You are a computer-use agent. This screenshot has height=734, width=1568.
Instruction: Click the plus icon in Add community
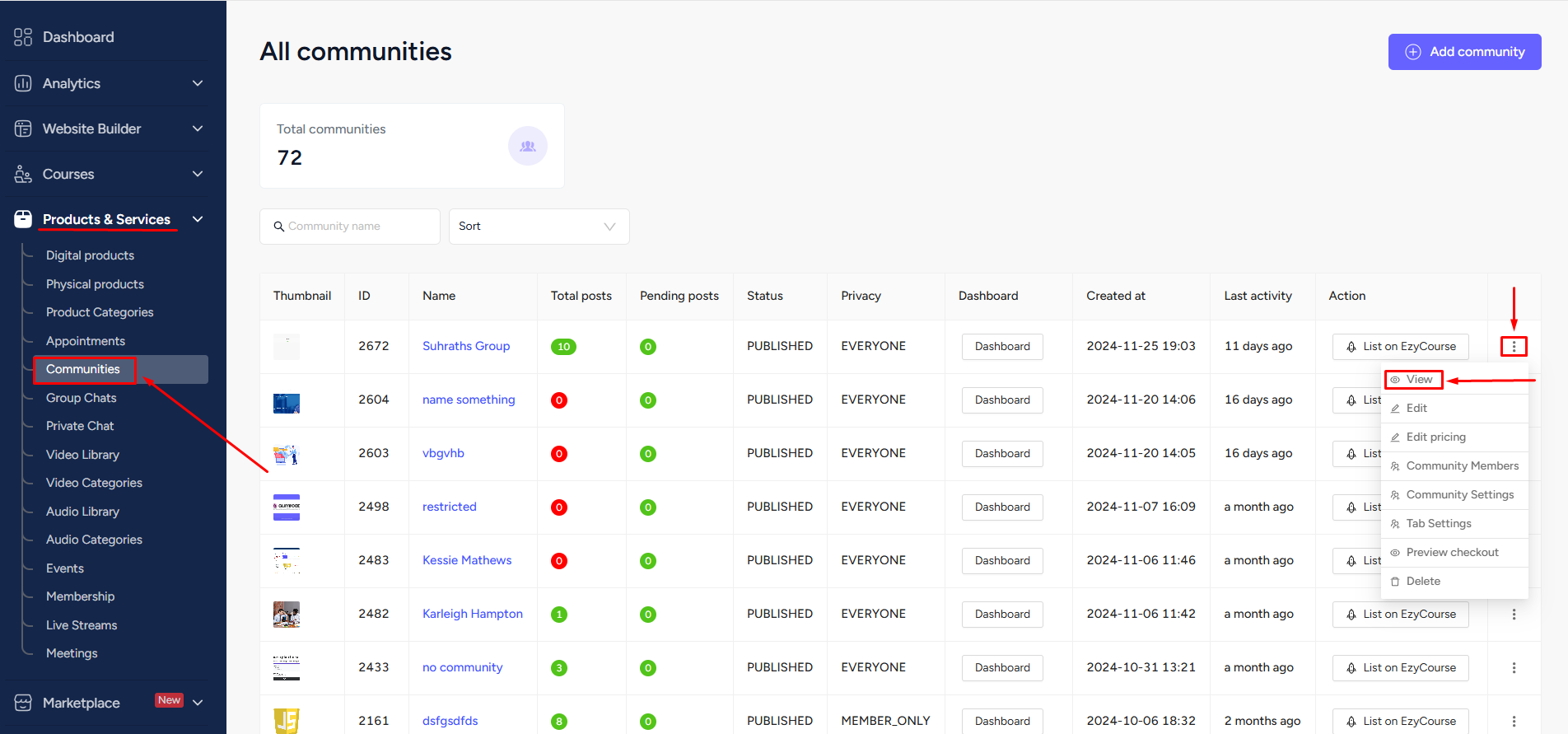pos(1413,52)
